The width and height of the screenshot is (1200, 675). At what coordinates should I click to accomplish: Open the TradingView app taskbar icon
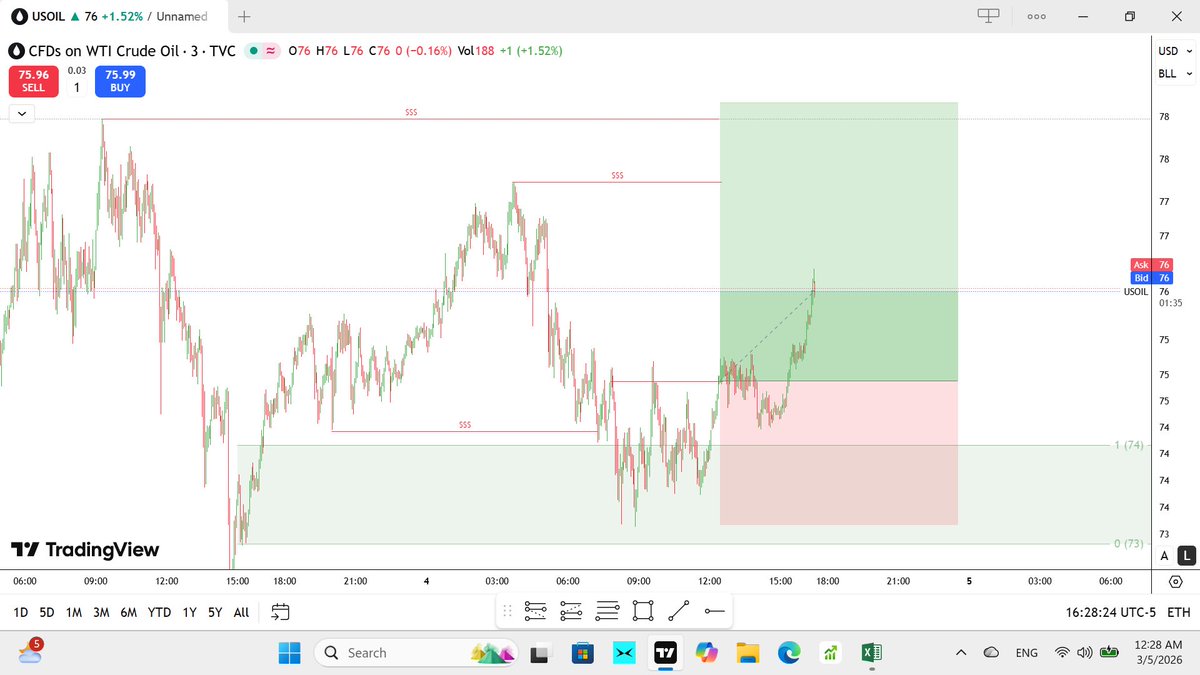click(x=665, y=653)
